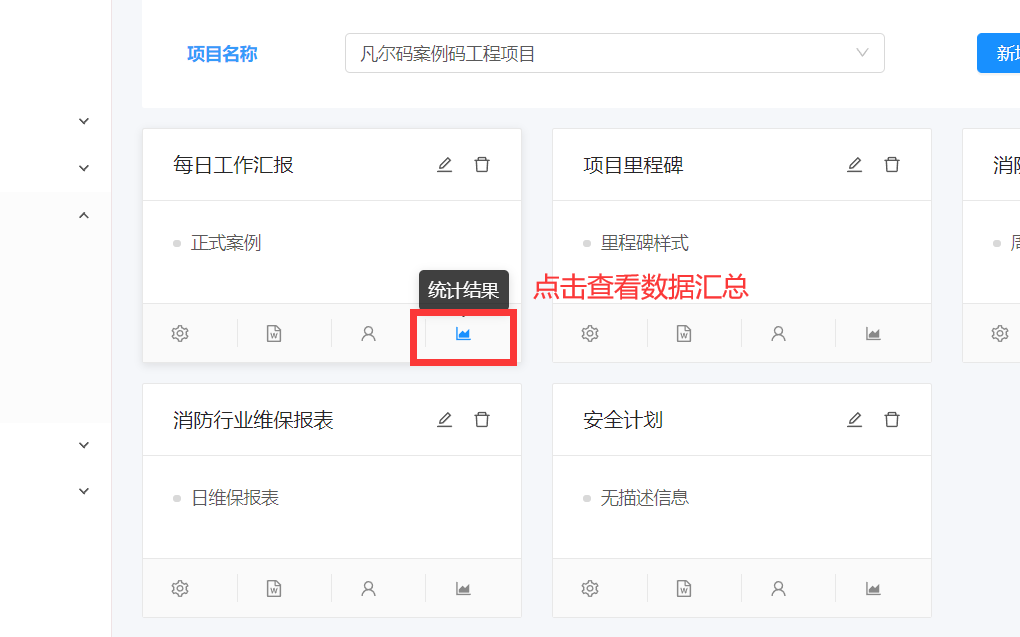Select the 项目里程碑 card title
Image resolution: width=1020 pixels, height=637 pixels.
pos(633,165)
